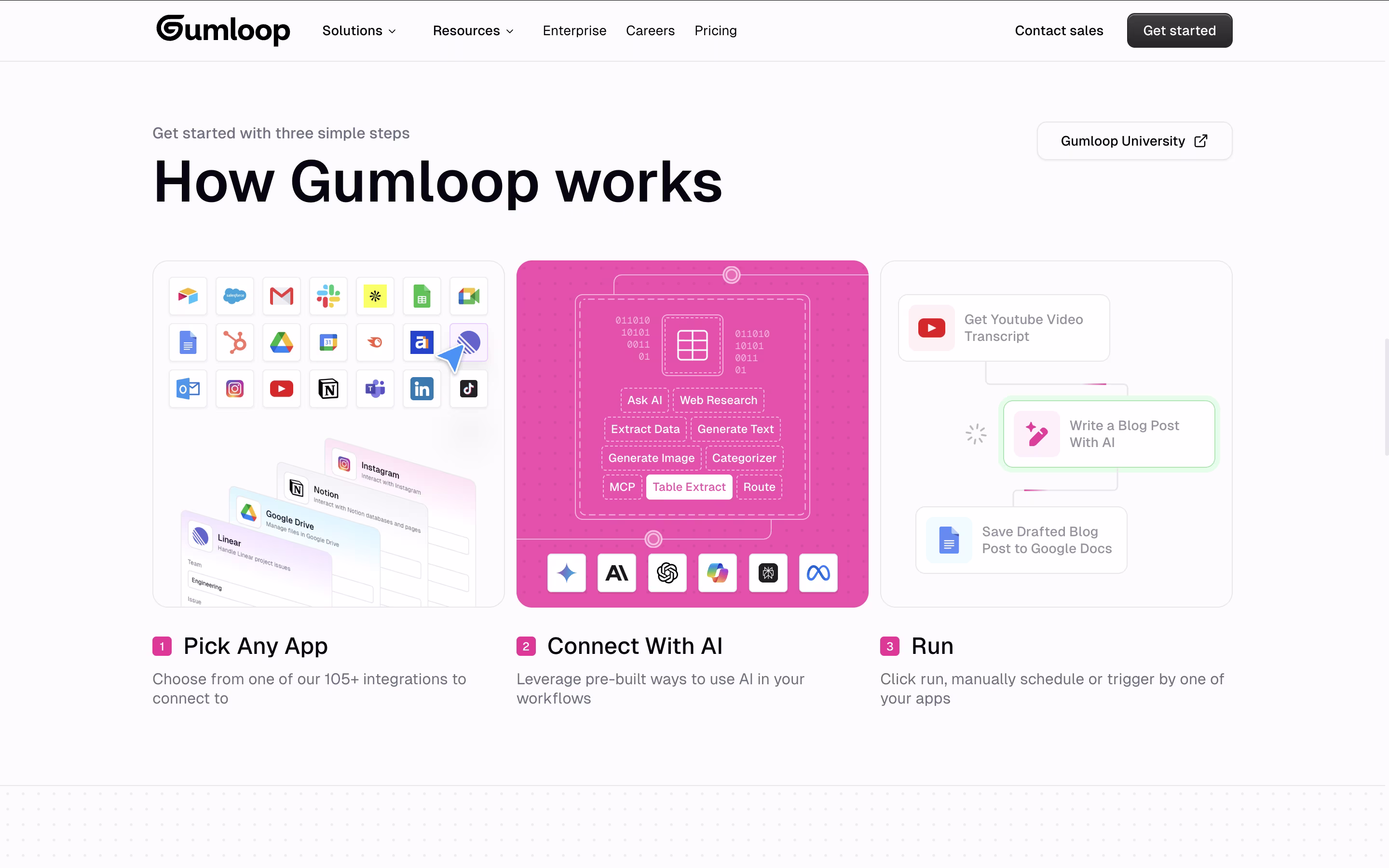Click the highlighted Linear icon in the app grid

tap(468, 343)
